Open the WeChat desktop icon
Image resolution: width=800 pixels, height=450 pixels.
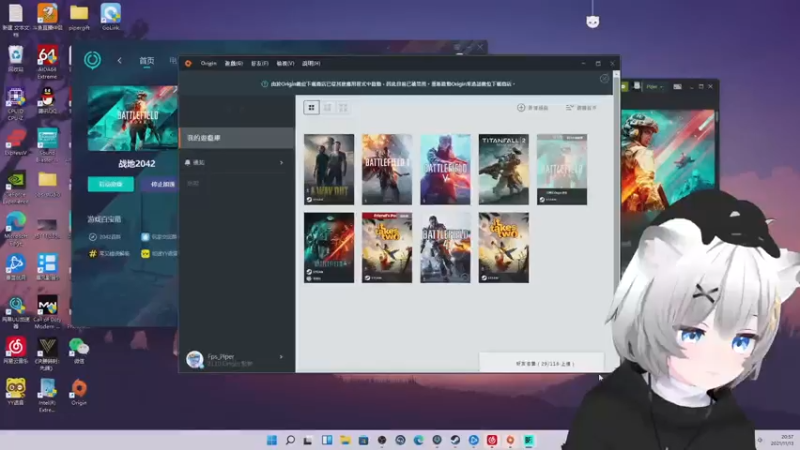(x=79, y=351)
